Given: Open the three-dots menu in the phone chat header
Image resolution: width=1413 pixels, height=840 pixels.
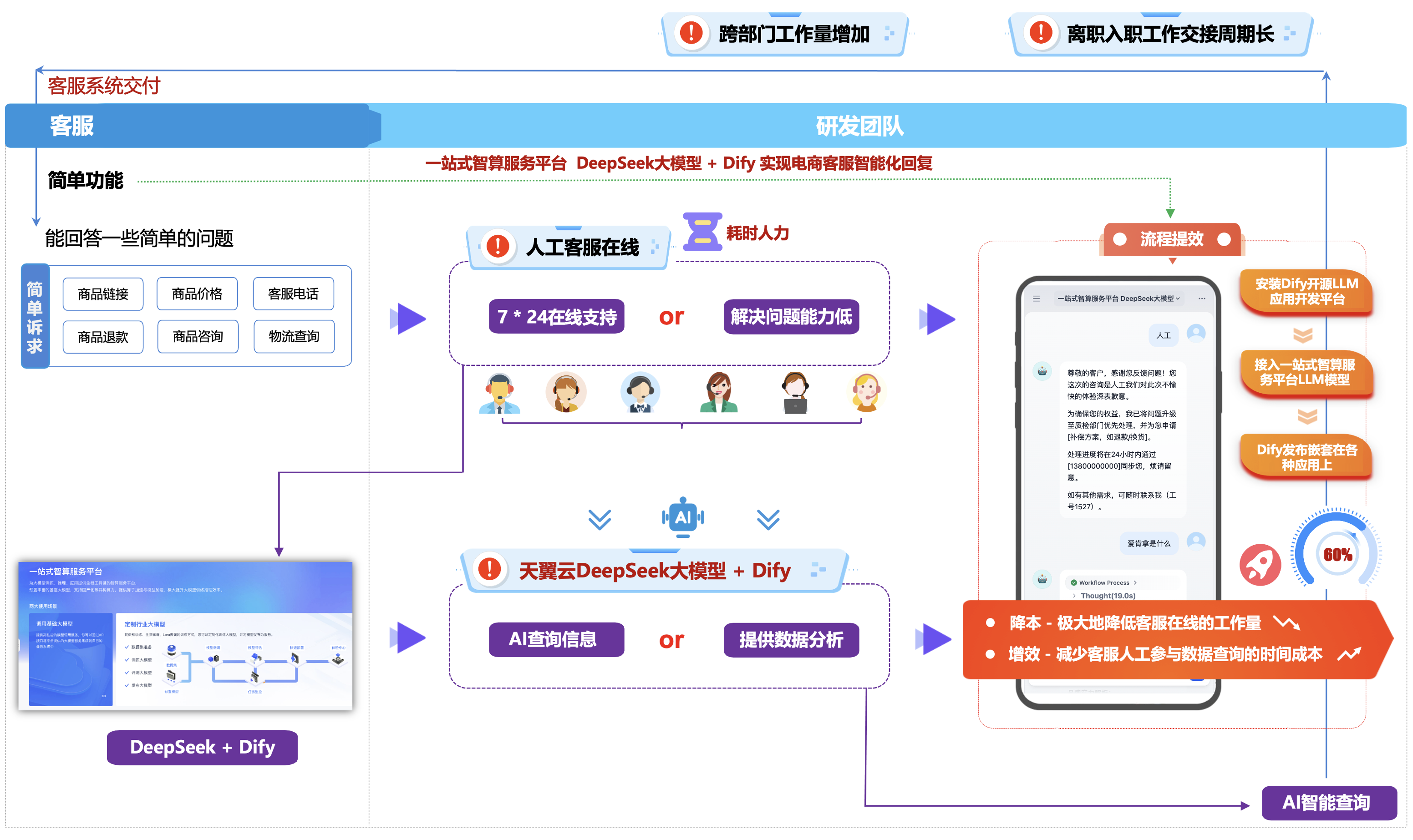Looking at the screenshot, I should click(1201, 299).
